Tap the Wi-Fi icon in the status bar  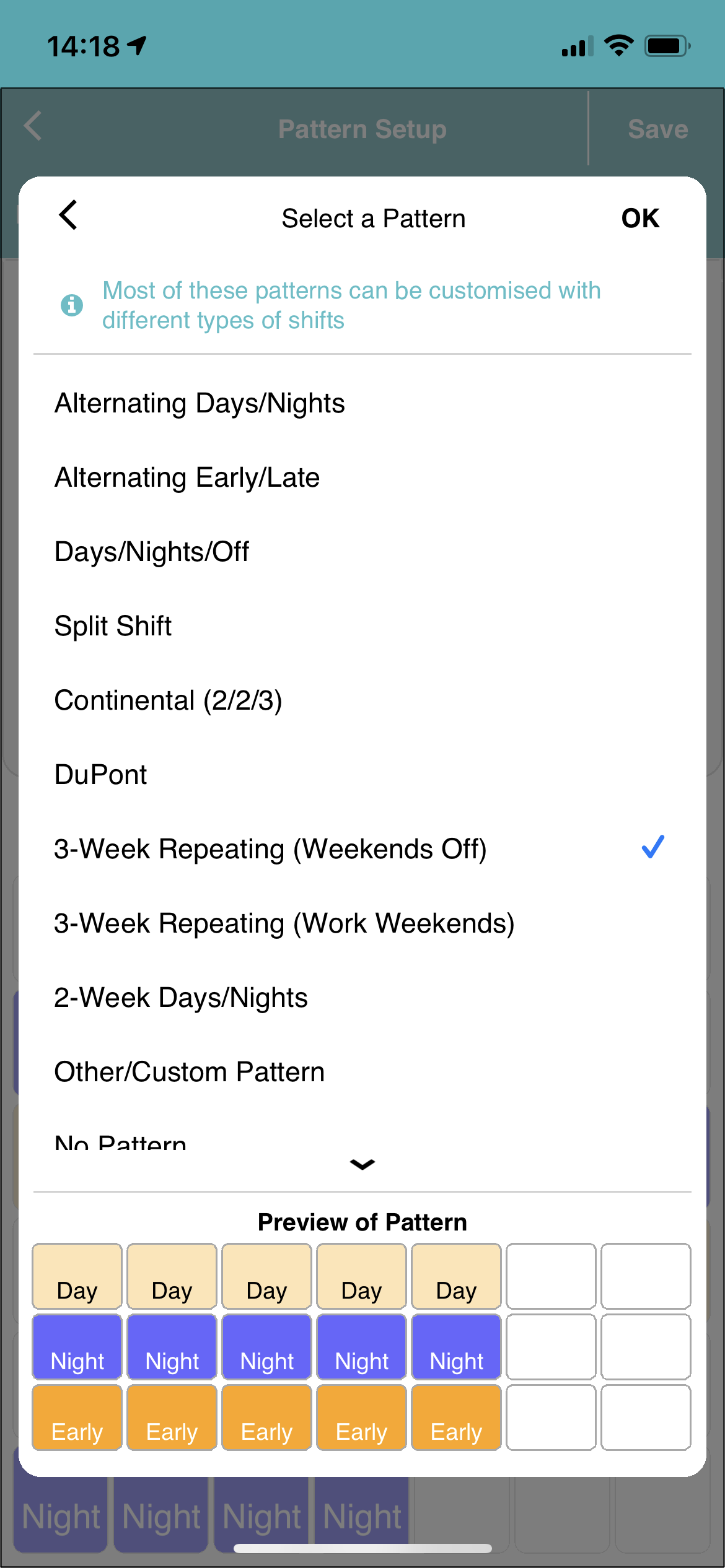tap(619, 44)
